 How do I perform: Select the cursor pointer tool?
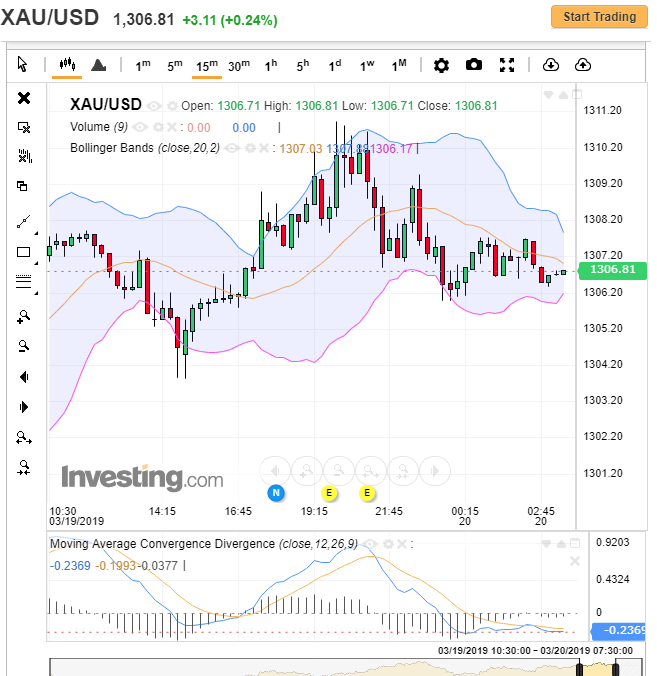pos(22,65)
